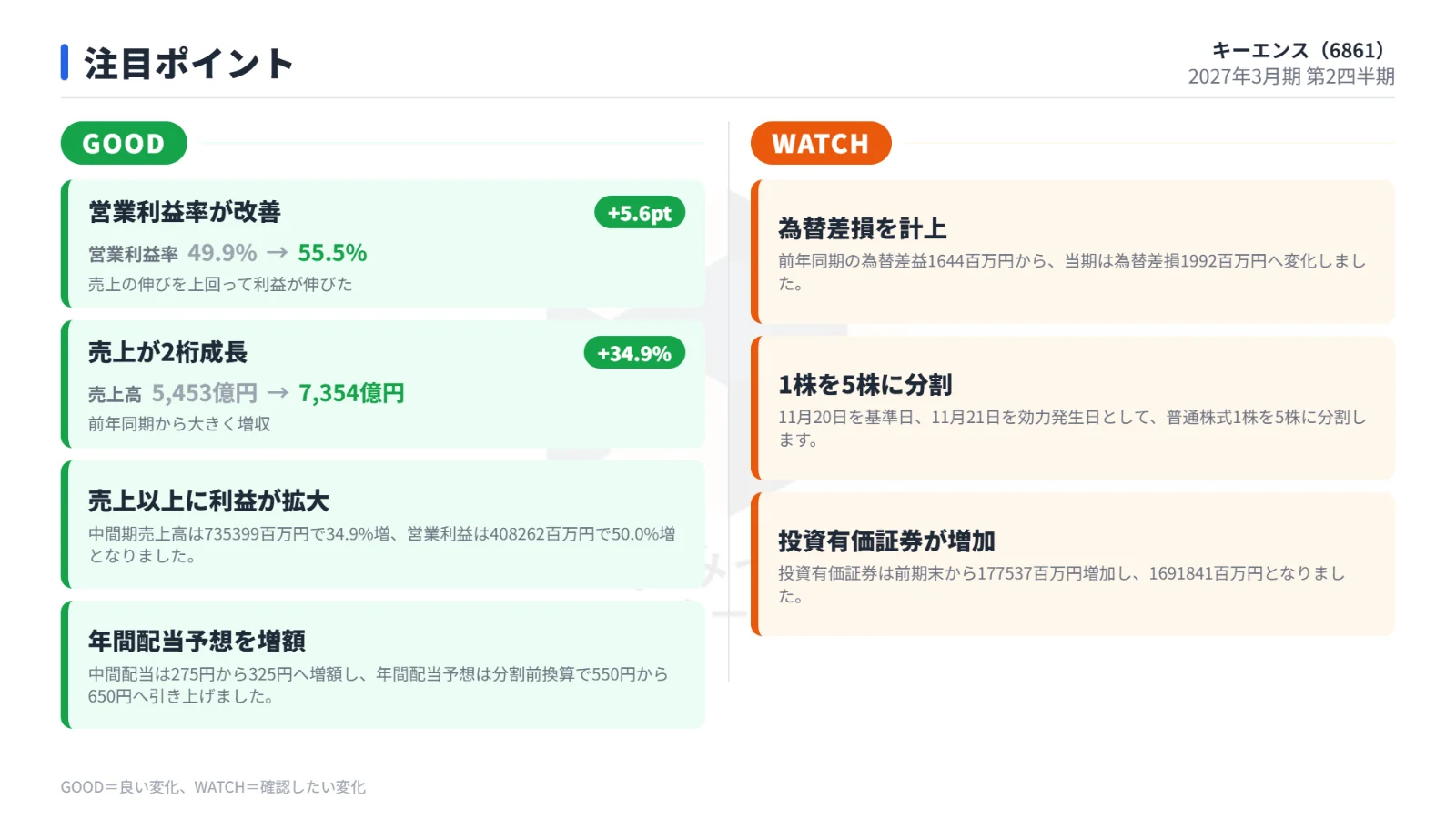Click the 営業利益率 metric label
This screenshot has width=1456, height=819.
pyautogui.click(x=133, y=255)
